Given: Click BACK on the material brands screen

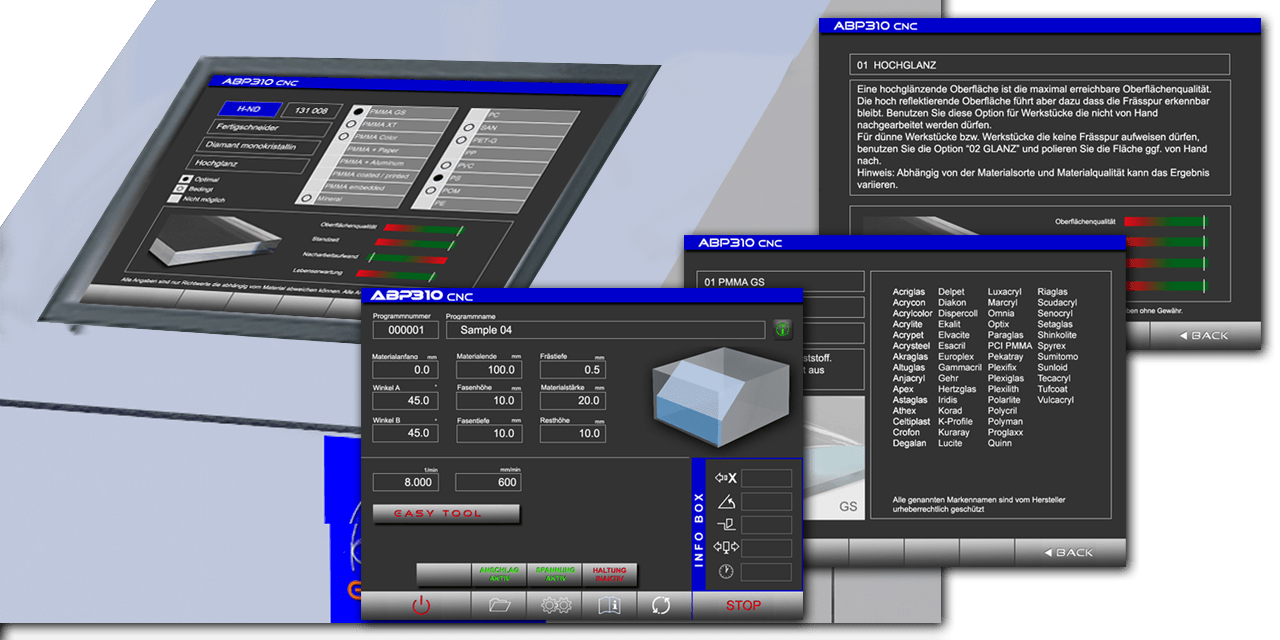Looking at the screenshot, I should (x=1070, y=551).
